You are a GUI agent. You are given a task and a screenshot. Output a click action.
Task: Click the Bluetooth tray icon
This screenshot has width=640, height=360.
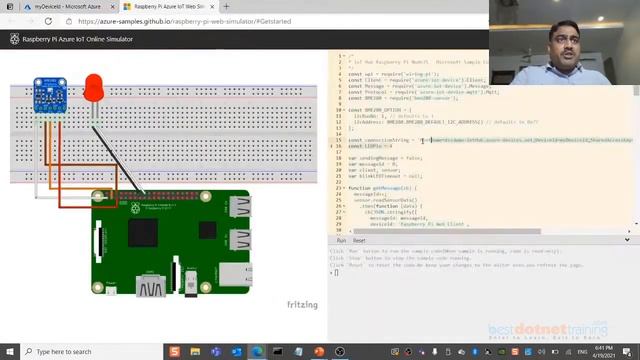[475, 351]
